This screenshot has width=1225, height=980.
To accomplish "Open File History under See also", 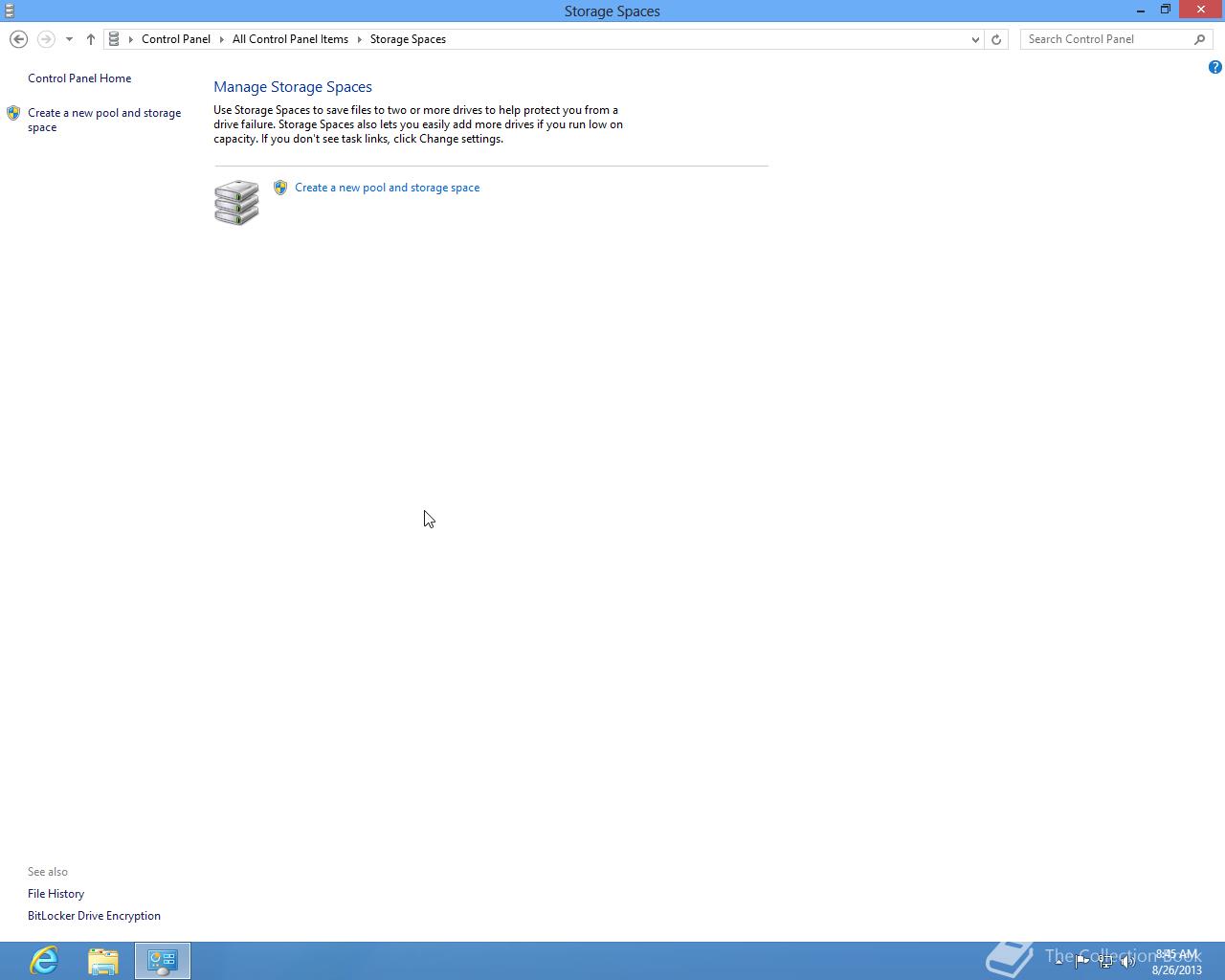I will point(56,894).
